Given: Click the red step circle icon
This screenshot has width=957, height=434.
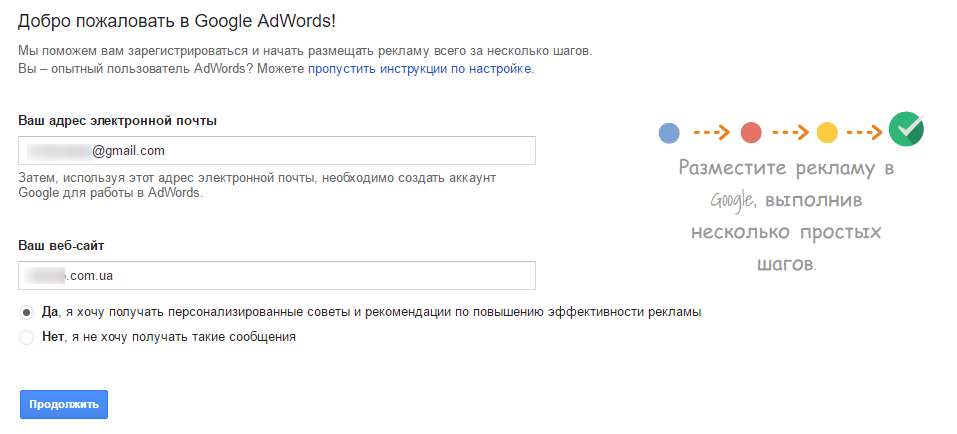Looking at the screenshot, I should point(751,132).
